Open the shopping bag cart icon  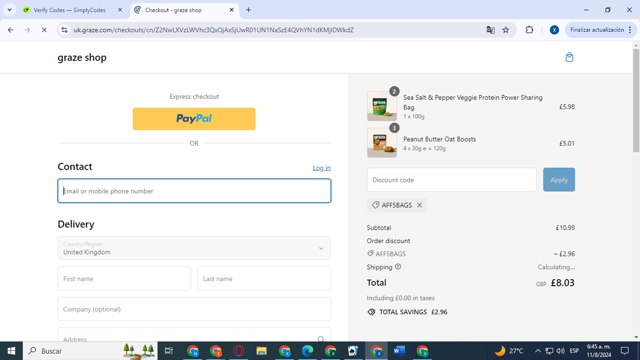(569, 57)
